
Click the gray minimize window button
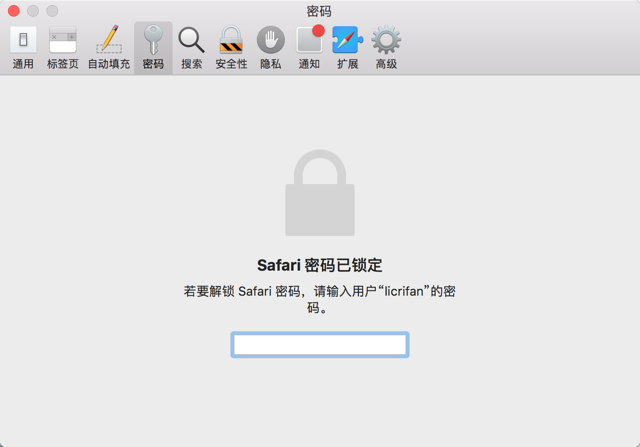(x=33, y=11)
